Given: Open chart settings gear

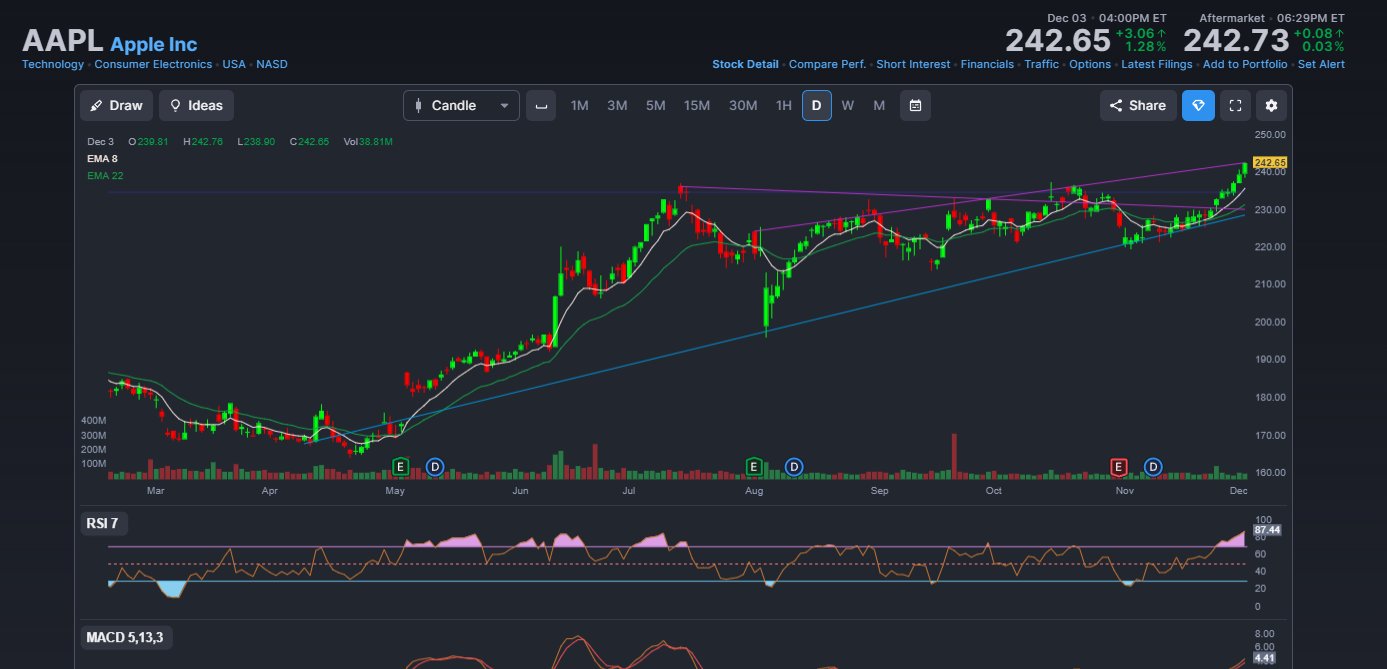Looking at the screenshot, I should point(1271,105).
